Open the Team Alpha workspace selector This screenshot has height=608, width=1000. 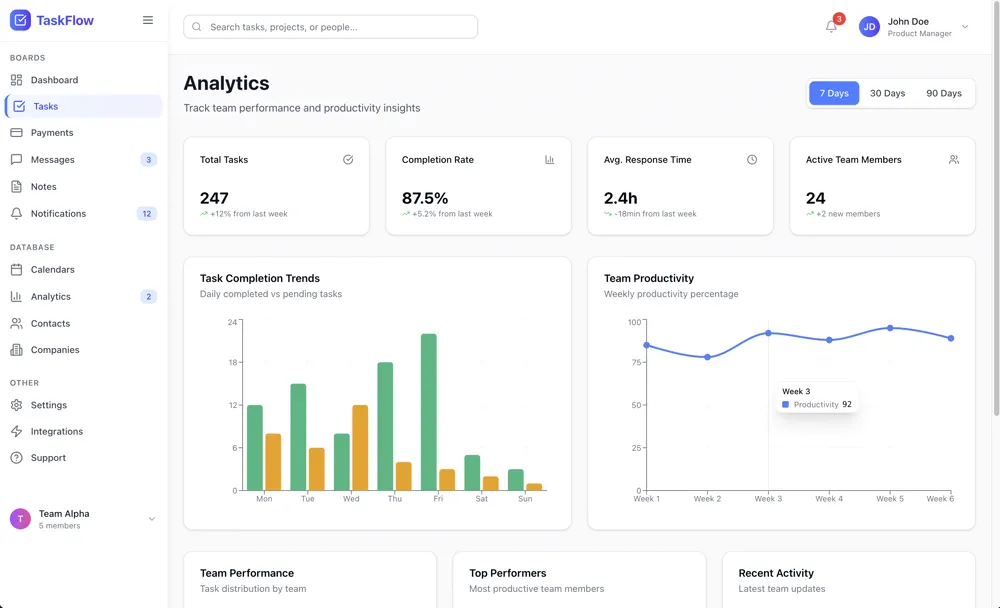click(x=64, y=519)
